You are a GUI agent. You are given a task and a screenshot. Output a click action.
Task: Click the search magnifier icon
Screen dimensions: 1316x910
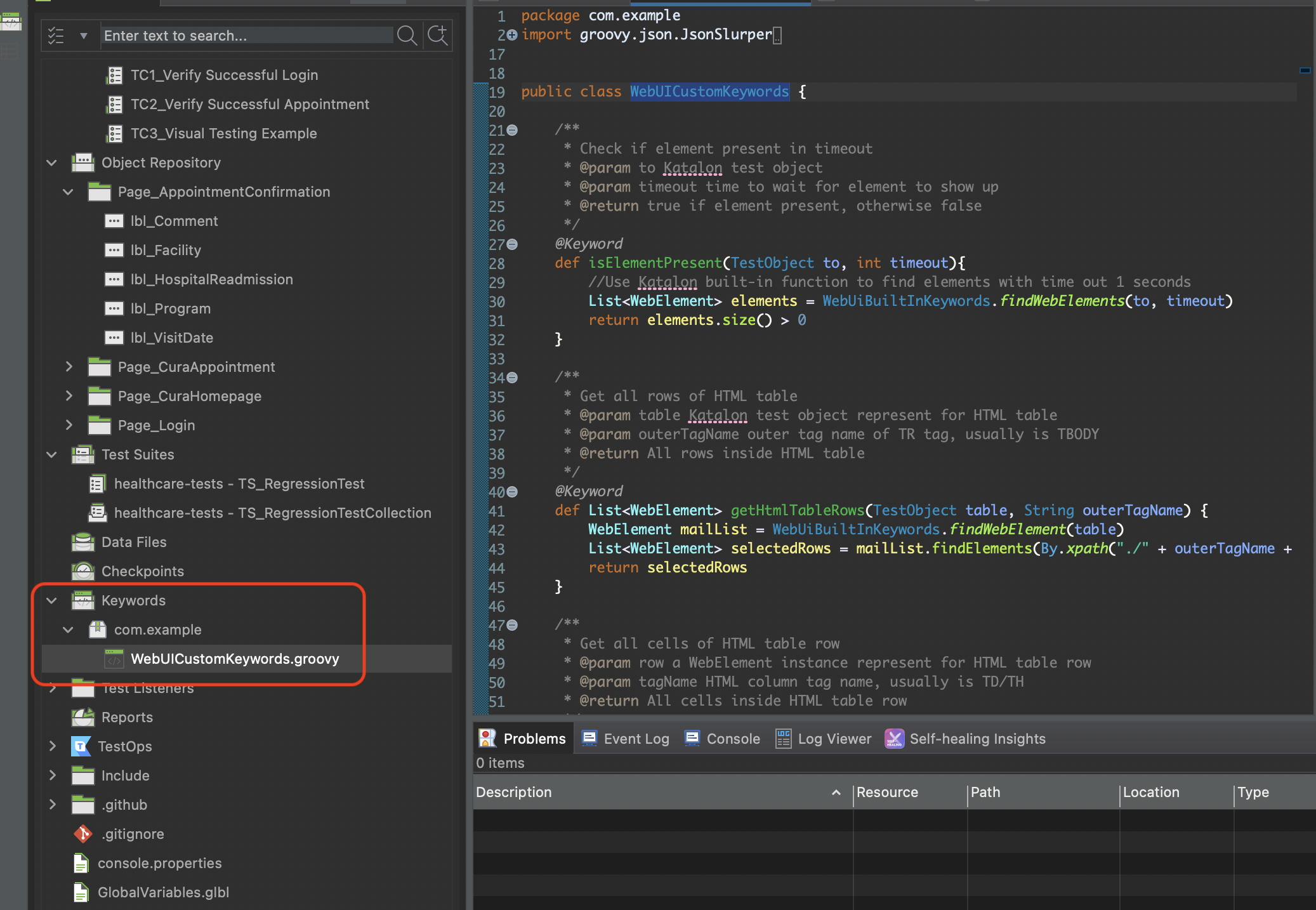click(x=407, y=36)
